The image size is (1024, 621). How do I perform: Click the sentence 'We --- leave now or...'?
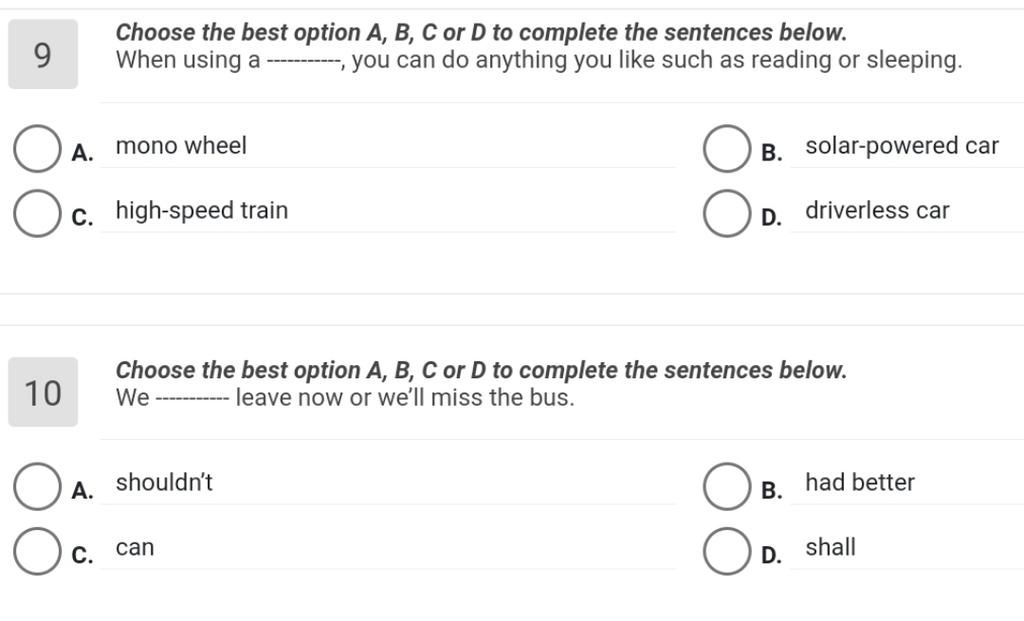pos(345,398)
